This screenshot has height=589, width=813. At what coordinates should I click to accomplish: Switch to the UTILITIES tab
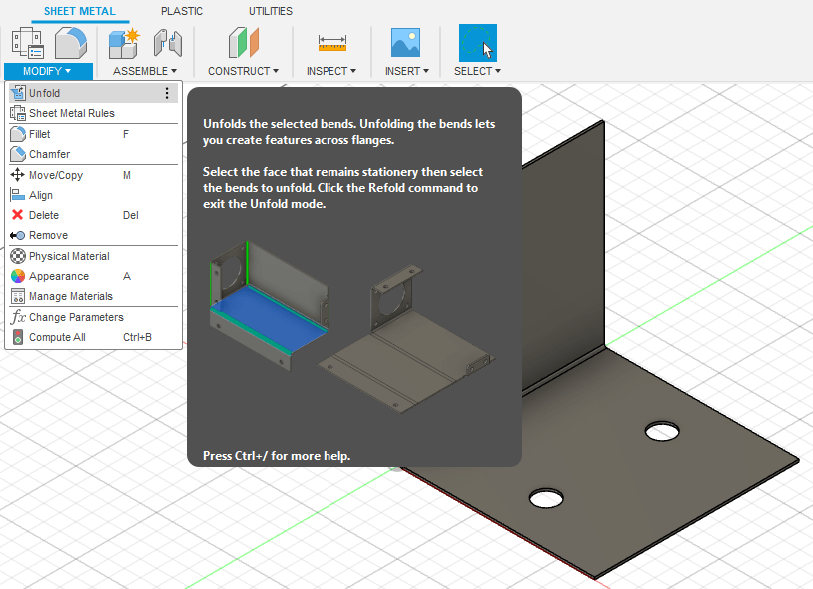pyautogui.click(x=270, y=11)
